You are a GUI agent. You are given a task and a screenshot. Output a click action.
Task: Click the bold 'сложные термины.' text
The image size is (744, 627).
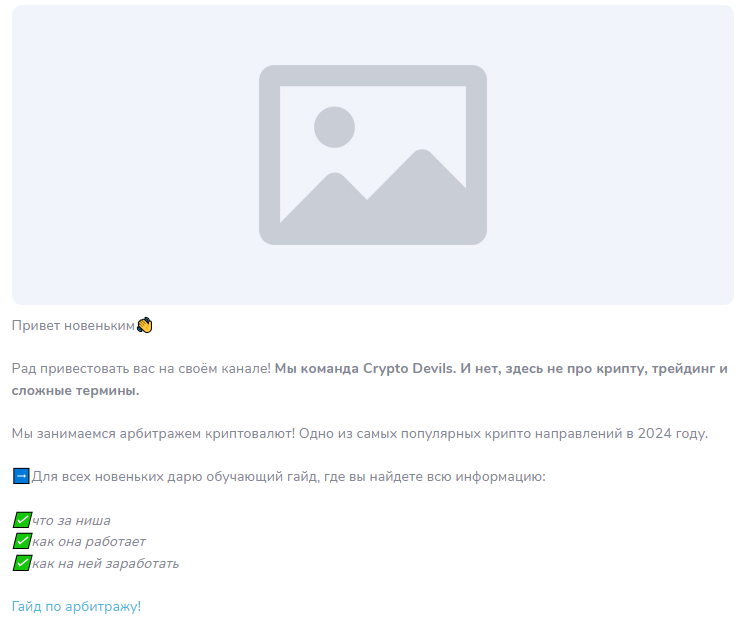(x=75, y=391)
